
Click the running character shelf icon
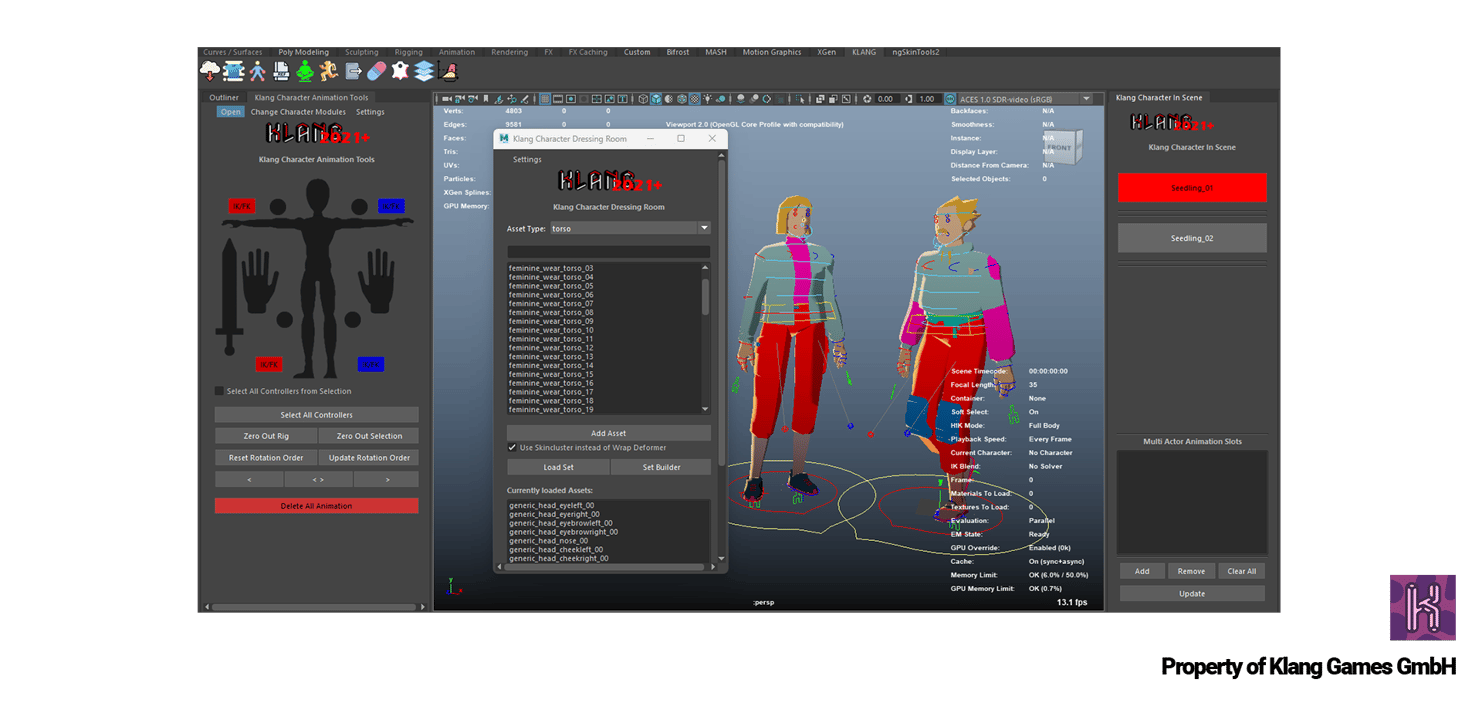click(329, 70)
